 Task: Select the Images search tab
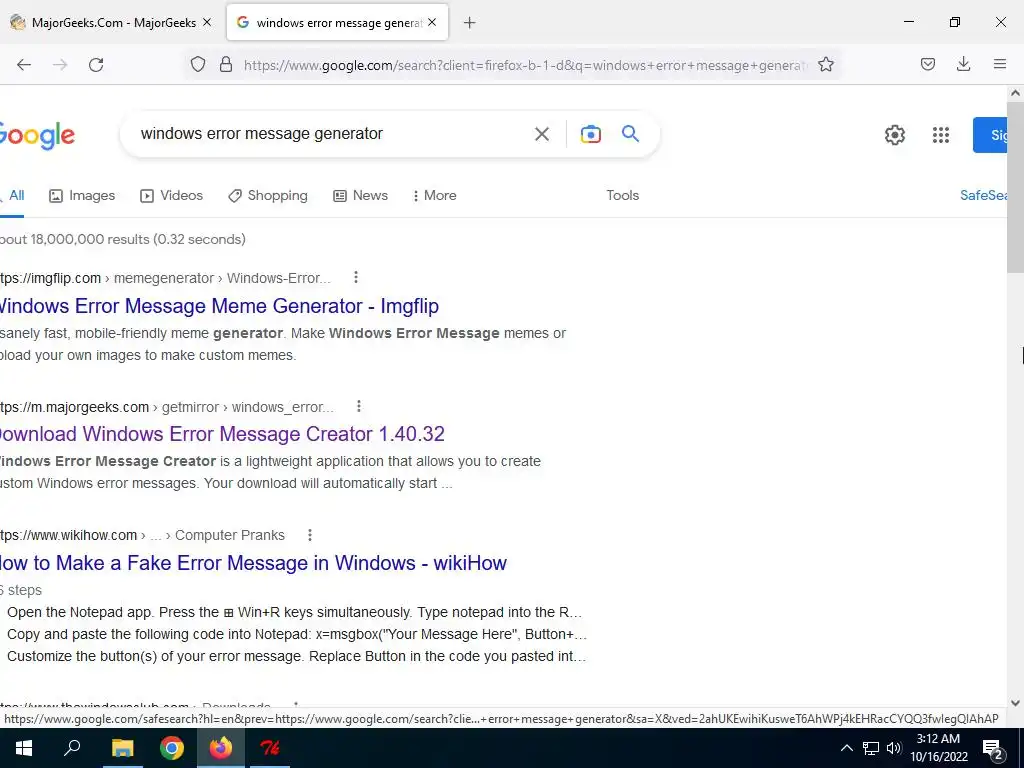[82, 196]
